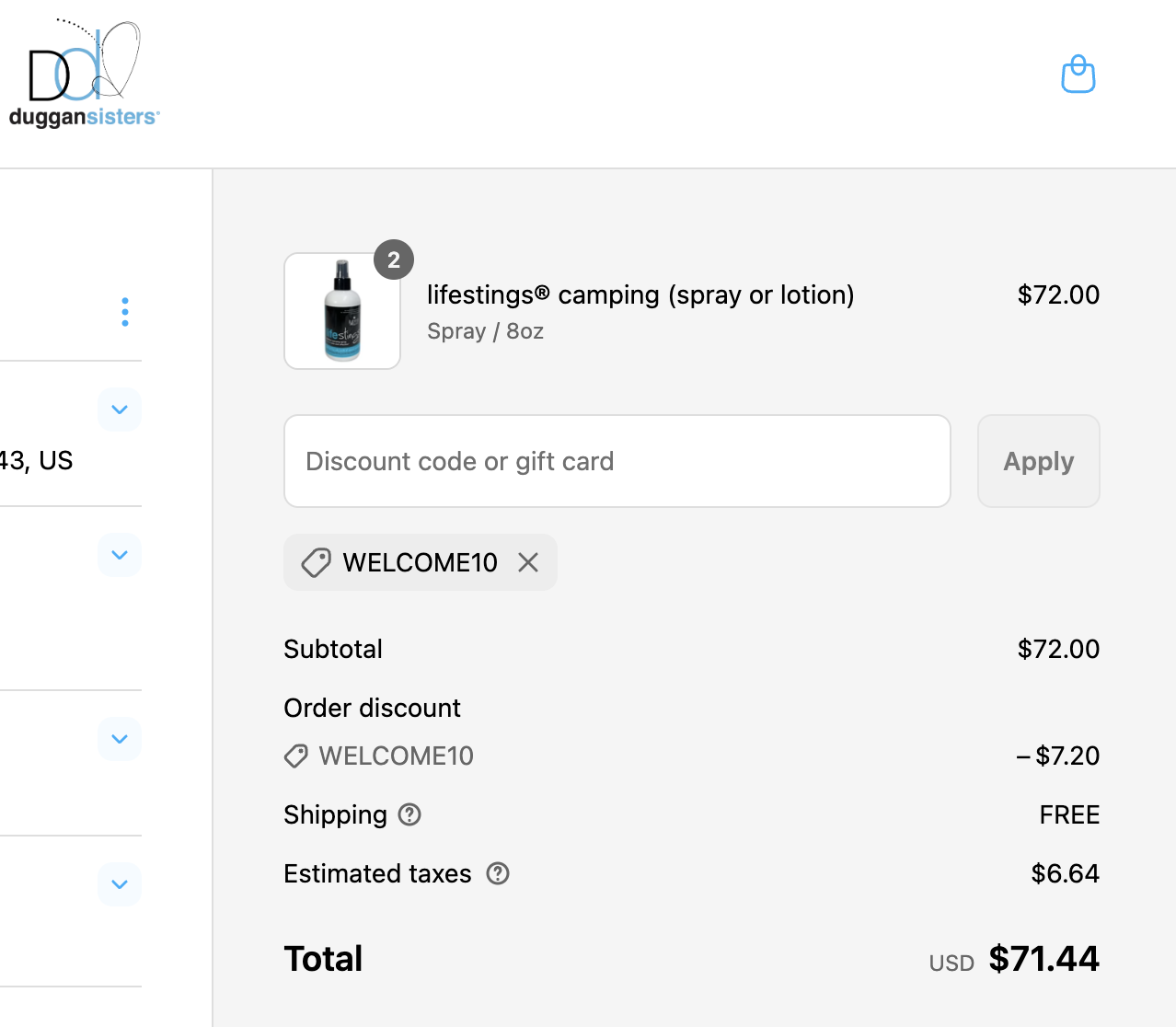
Task: Focus the Discount code or gift card field
Action: (617, 461)
